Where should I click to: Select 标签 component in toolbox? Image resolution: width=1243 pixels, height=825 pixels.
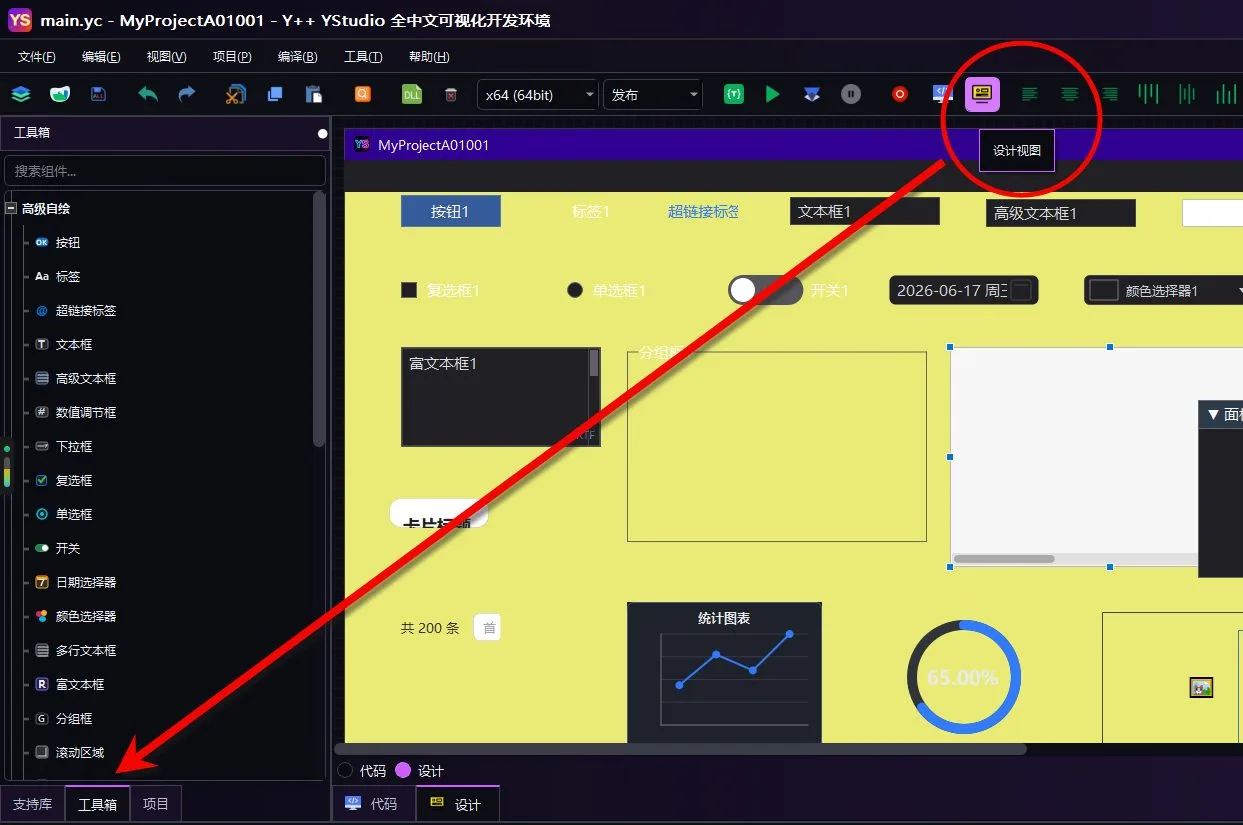click(68, 276)
